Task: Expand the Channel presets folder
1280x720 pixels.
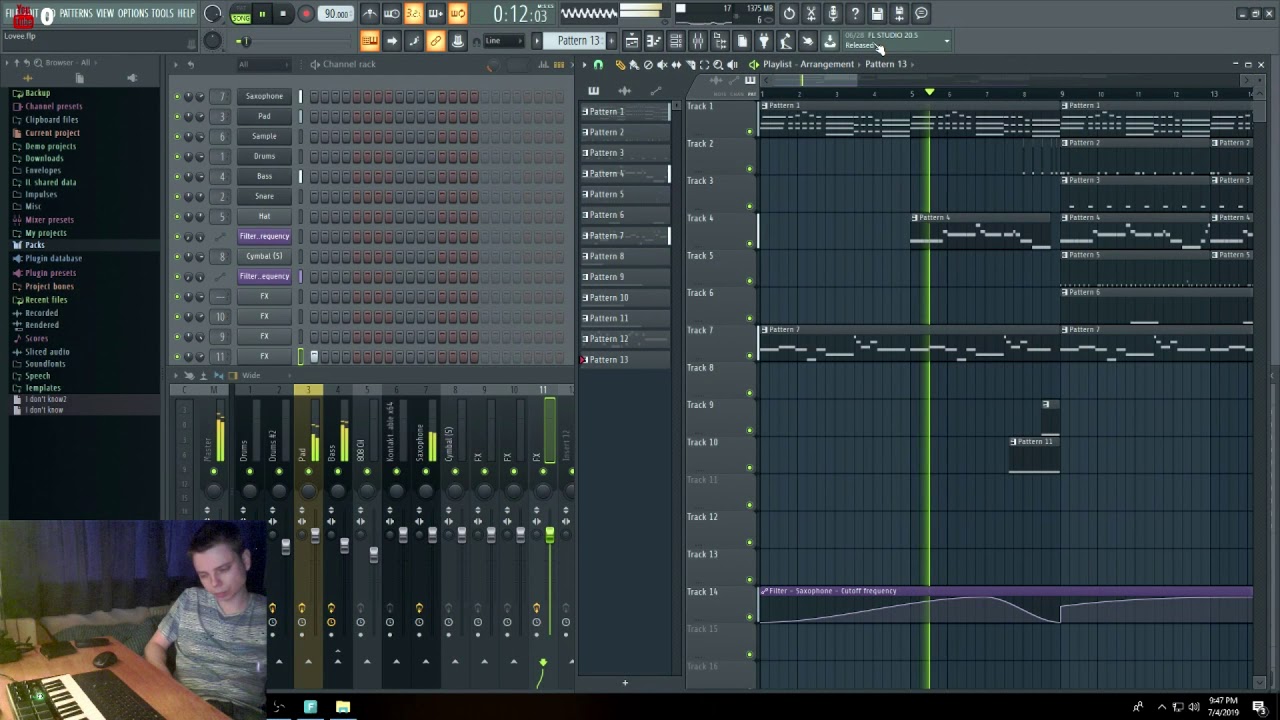Action: pos(53,106)
